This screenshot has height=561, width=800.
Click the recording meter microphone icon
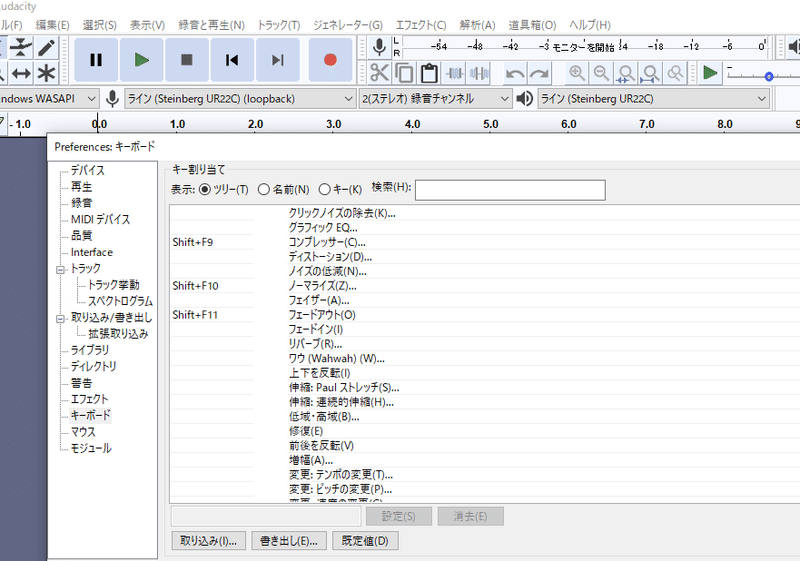coord(379,47)
